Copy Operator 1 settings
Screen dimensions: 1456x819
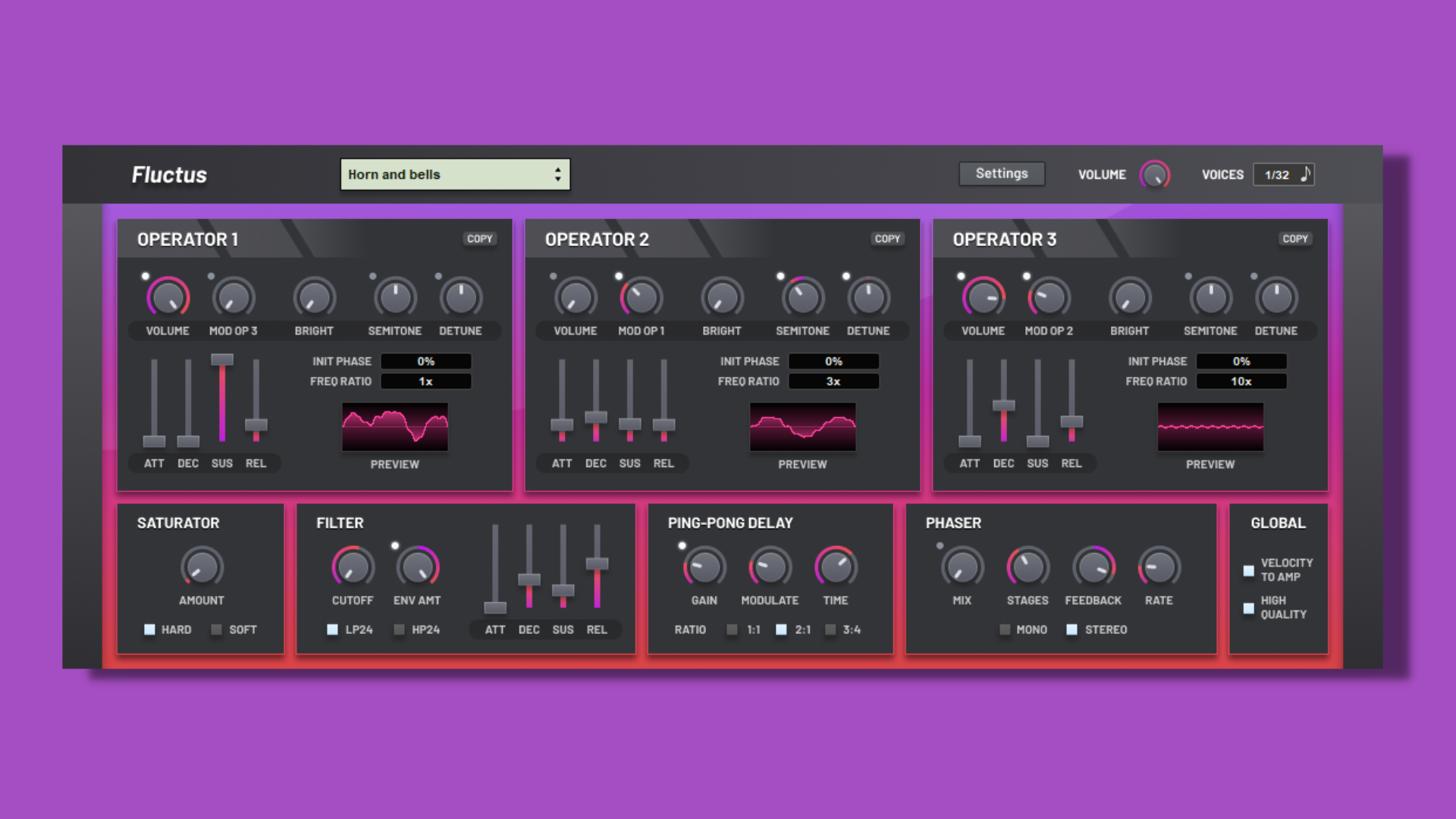tap(479, 238)
